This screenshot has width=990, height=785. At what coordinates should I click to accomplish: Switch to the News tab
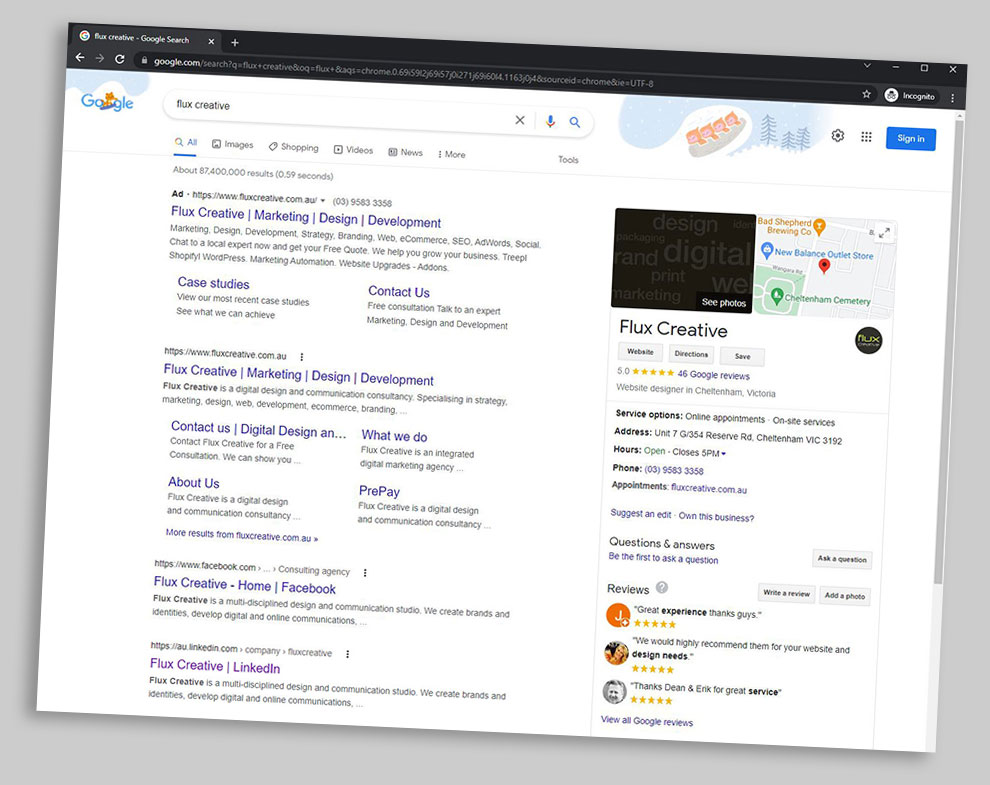click(x=405, y=152)
